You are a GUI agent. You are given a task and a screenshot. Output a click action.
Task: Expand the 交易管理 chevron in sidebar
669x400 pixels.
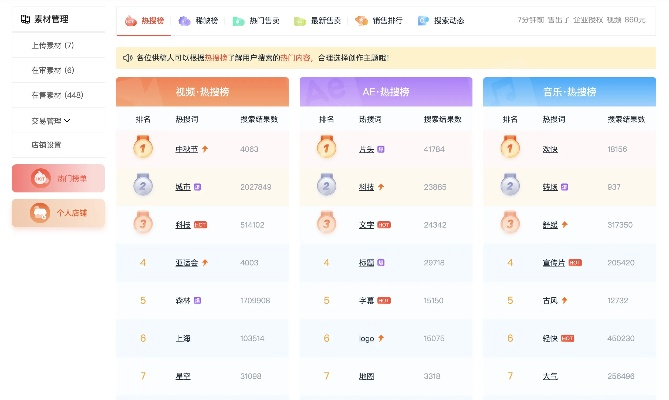(x=67, y=121)
